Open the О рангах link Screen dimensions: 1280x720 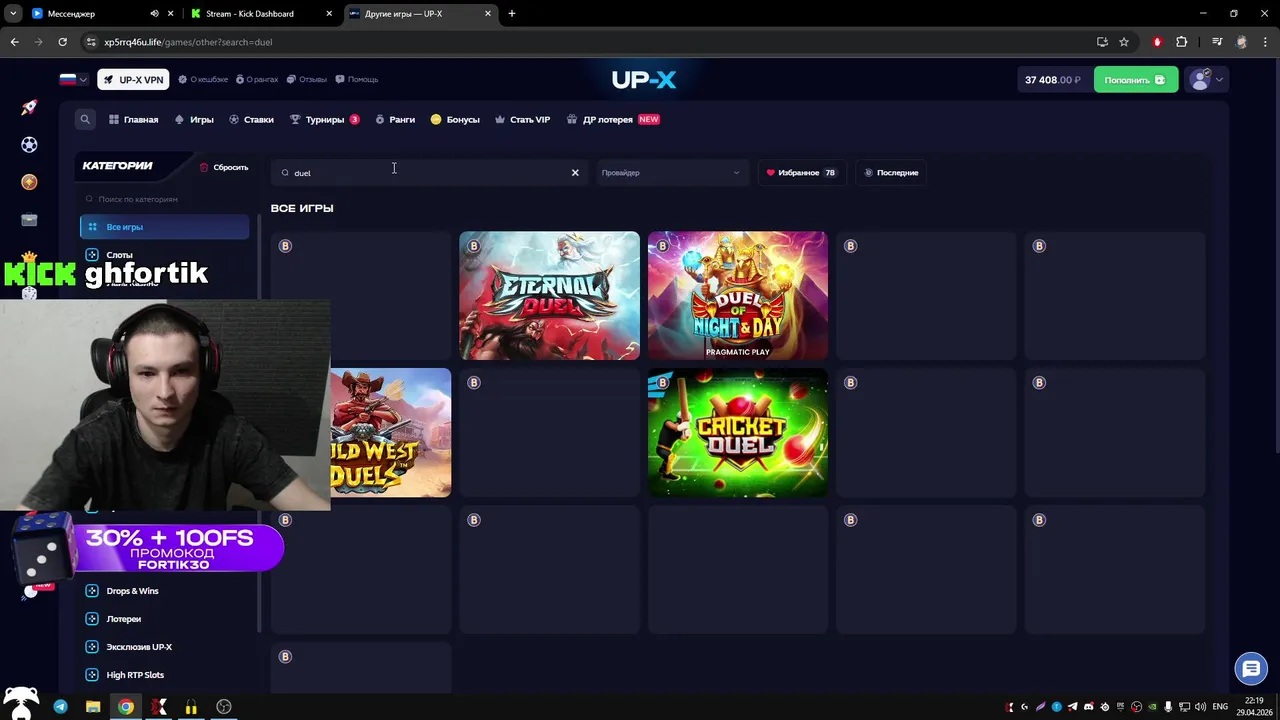click(256, 80)
